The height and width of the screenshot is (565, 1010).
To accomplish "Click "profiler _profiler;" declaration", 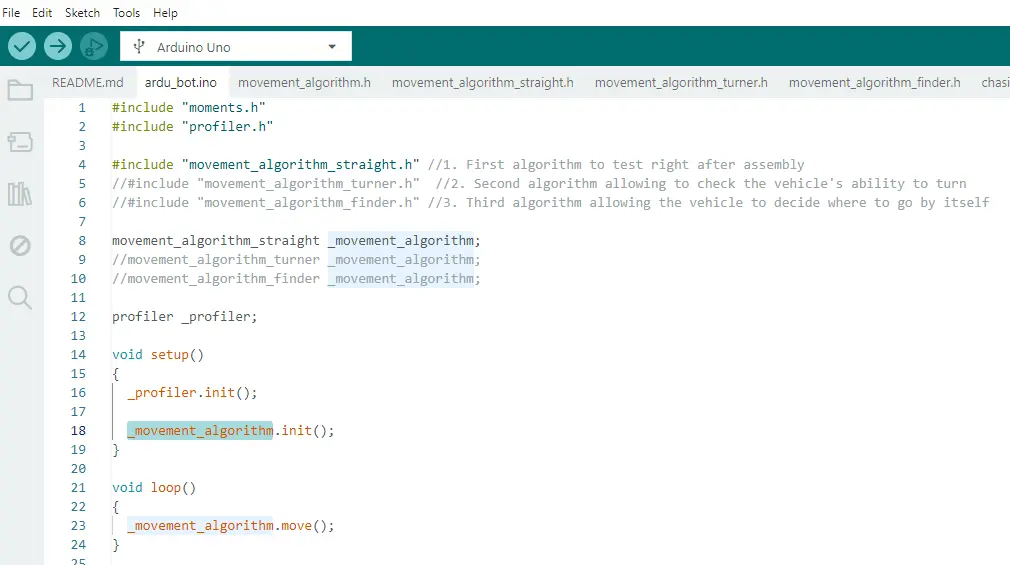I will tap(184, 316).
